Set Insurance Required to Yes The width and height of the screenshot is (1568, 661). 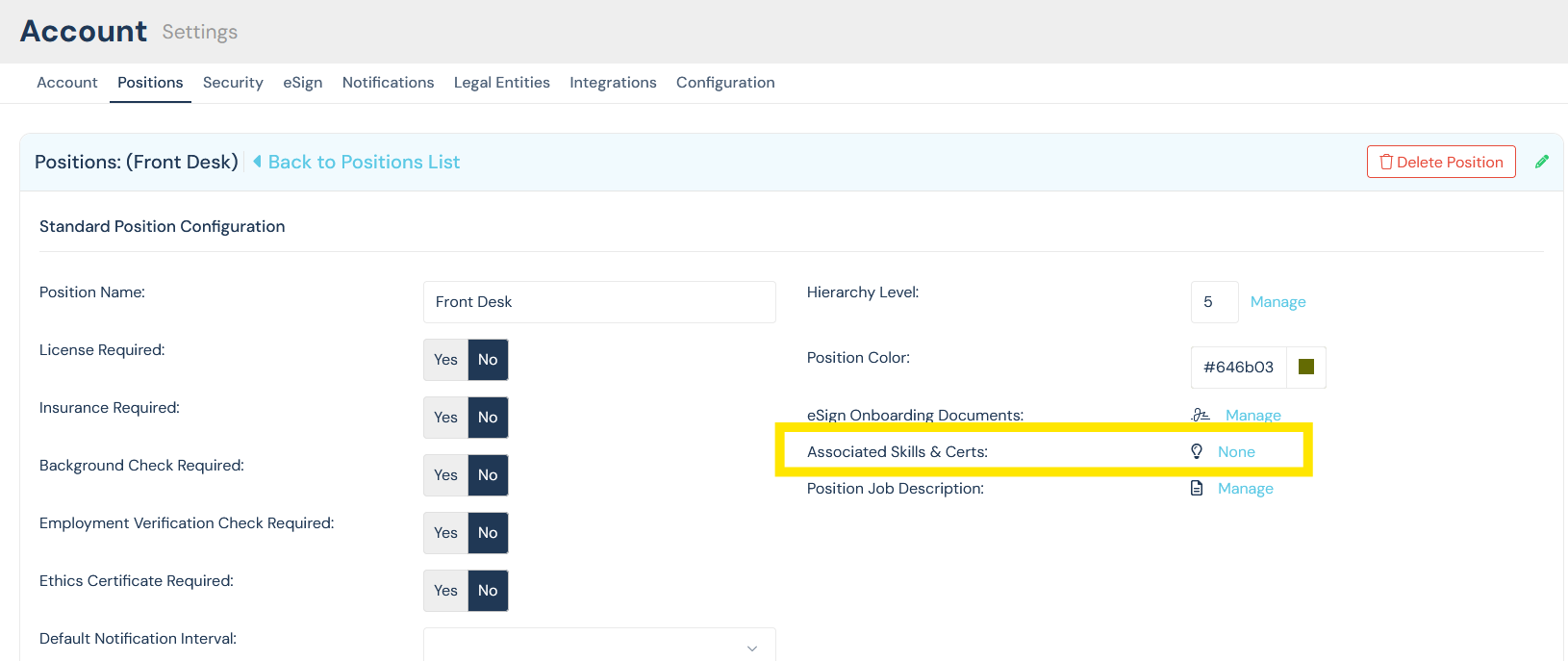click(x=445, y=418)
